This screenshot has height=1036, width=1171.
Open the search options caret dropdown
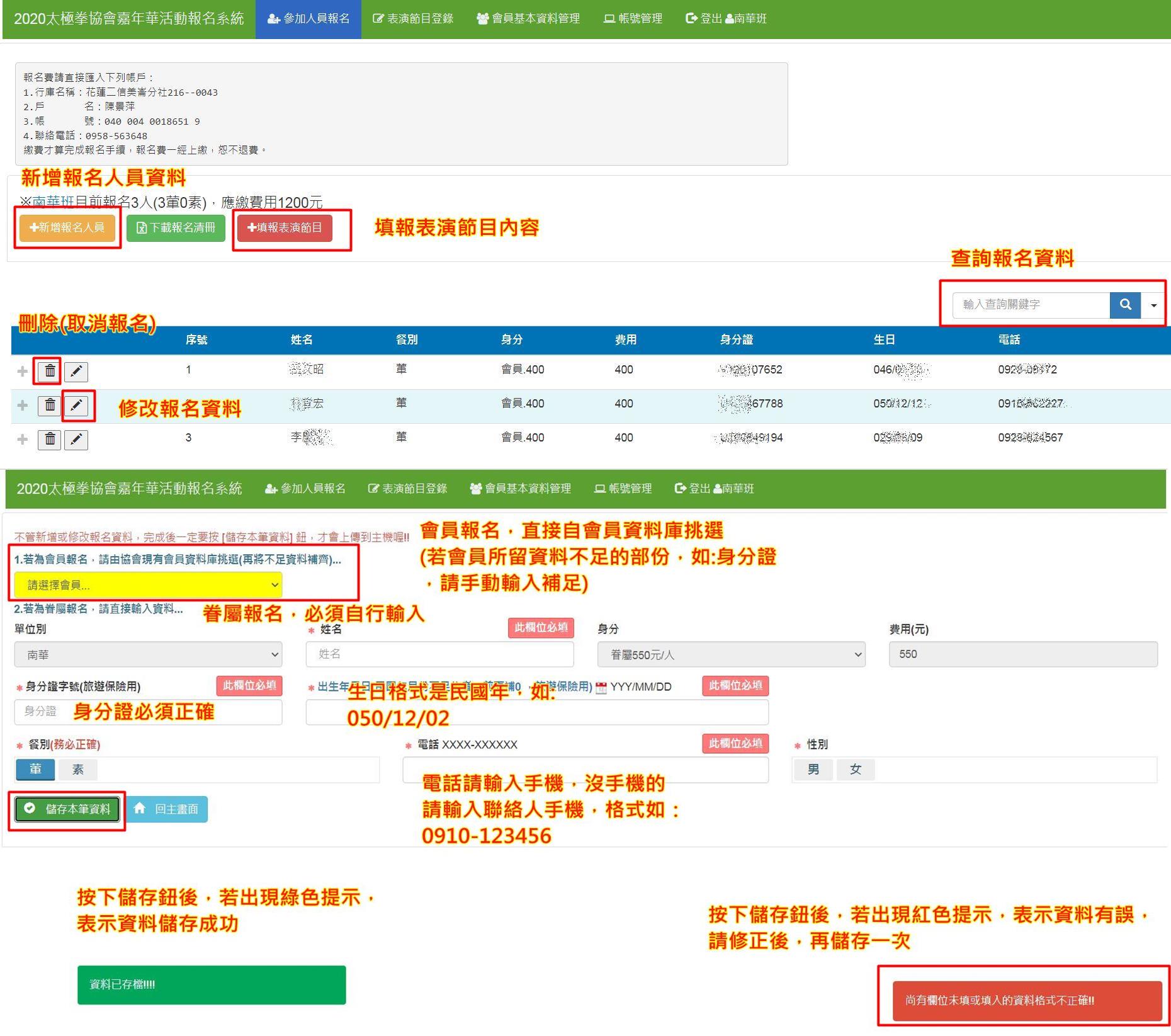(1153, 305)
